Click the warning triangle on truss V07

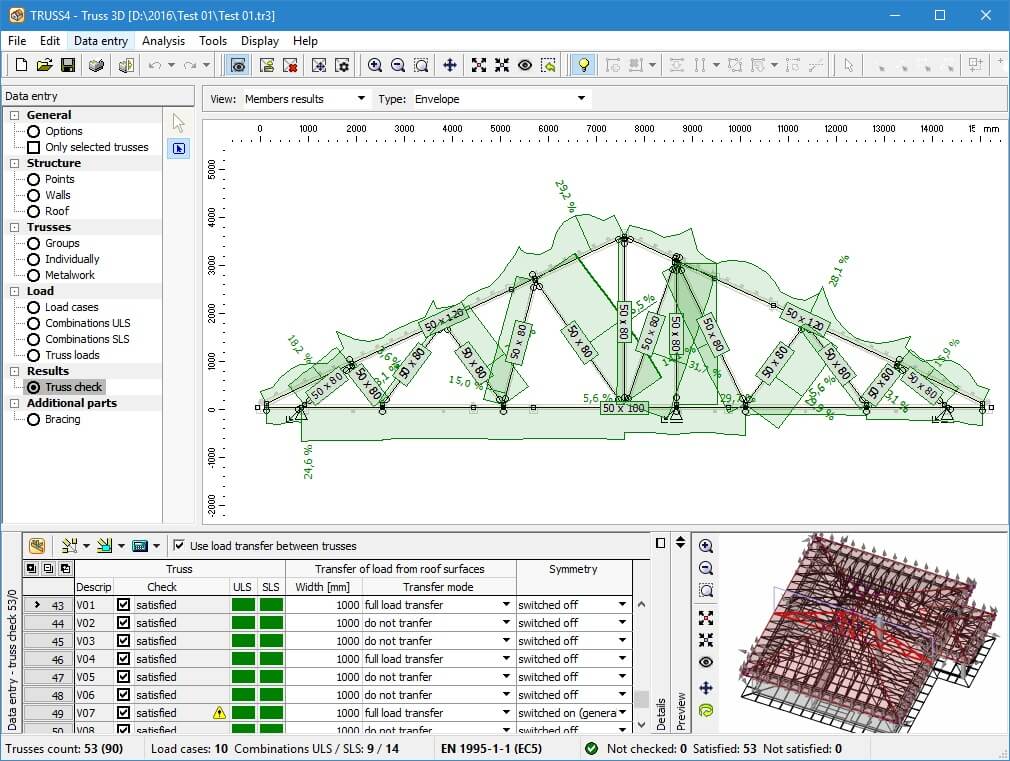(218, 713)
